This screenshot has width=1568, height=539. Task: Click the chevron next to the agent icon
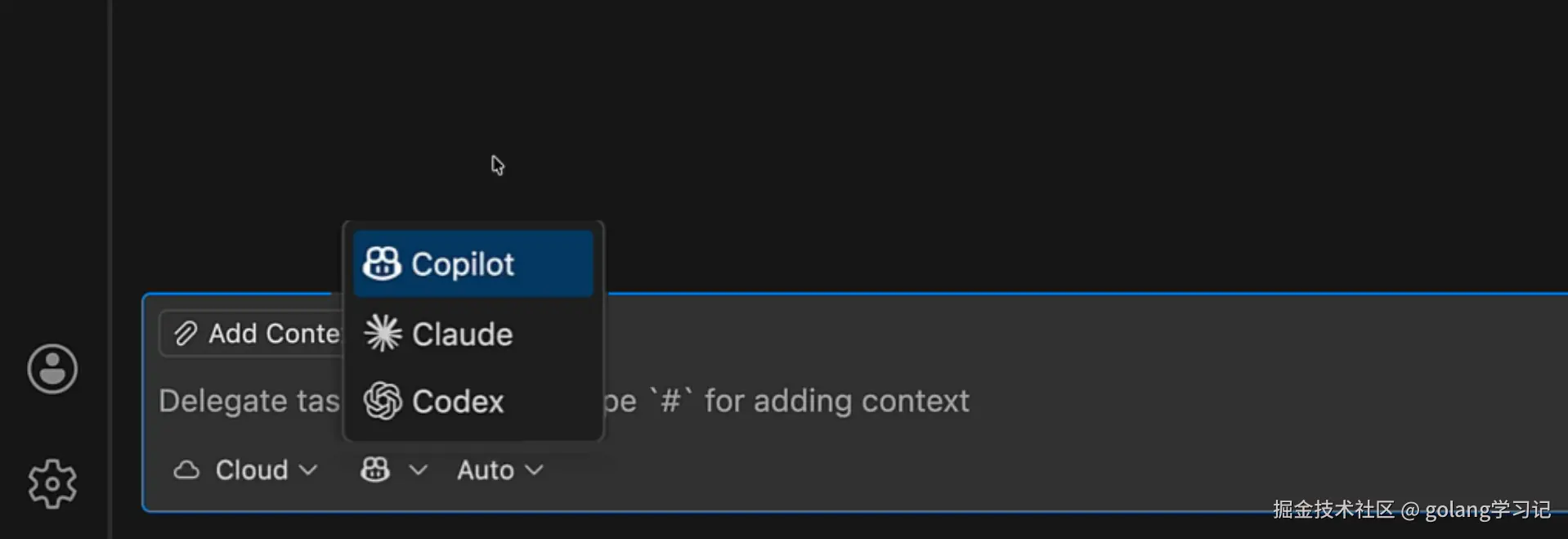[x=418, y=470]
